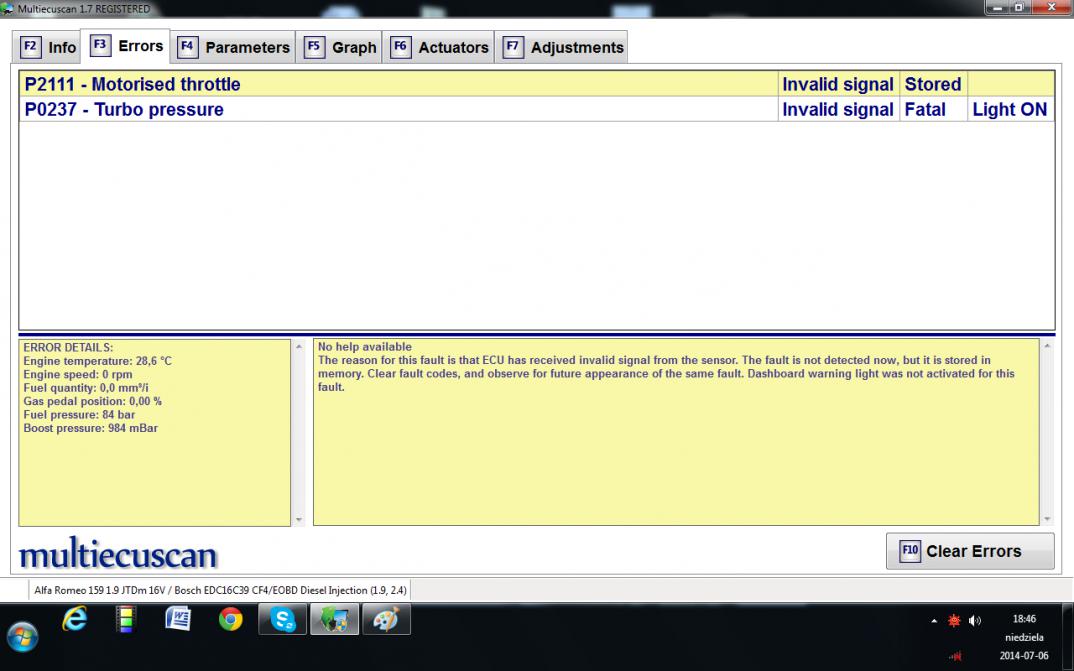Select the P0237 Turbo pressure error

(537, 110)
